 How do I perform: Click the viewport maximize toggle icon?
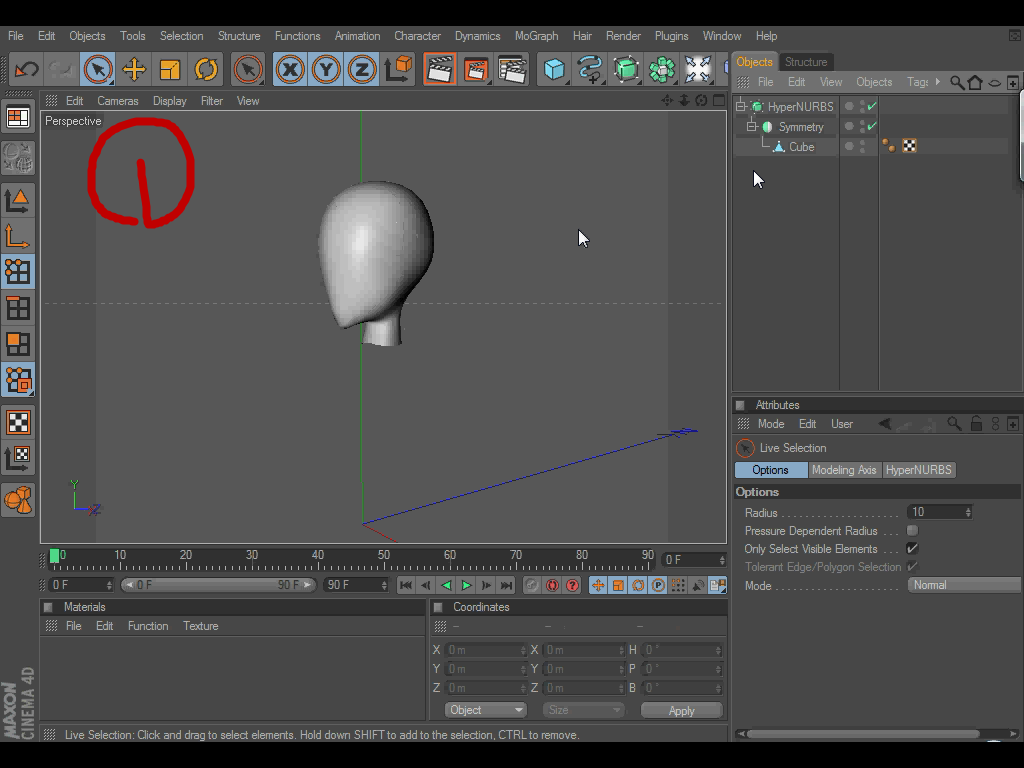719,101
